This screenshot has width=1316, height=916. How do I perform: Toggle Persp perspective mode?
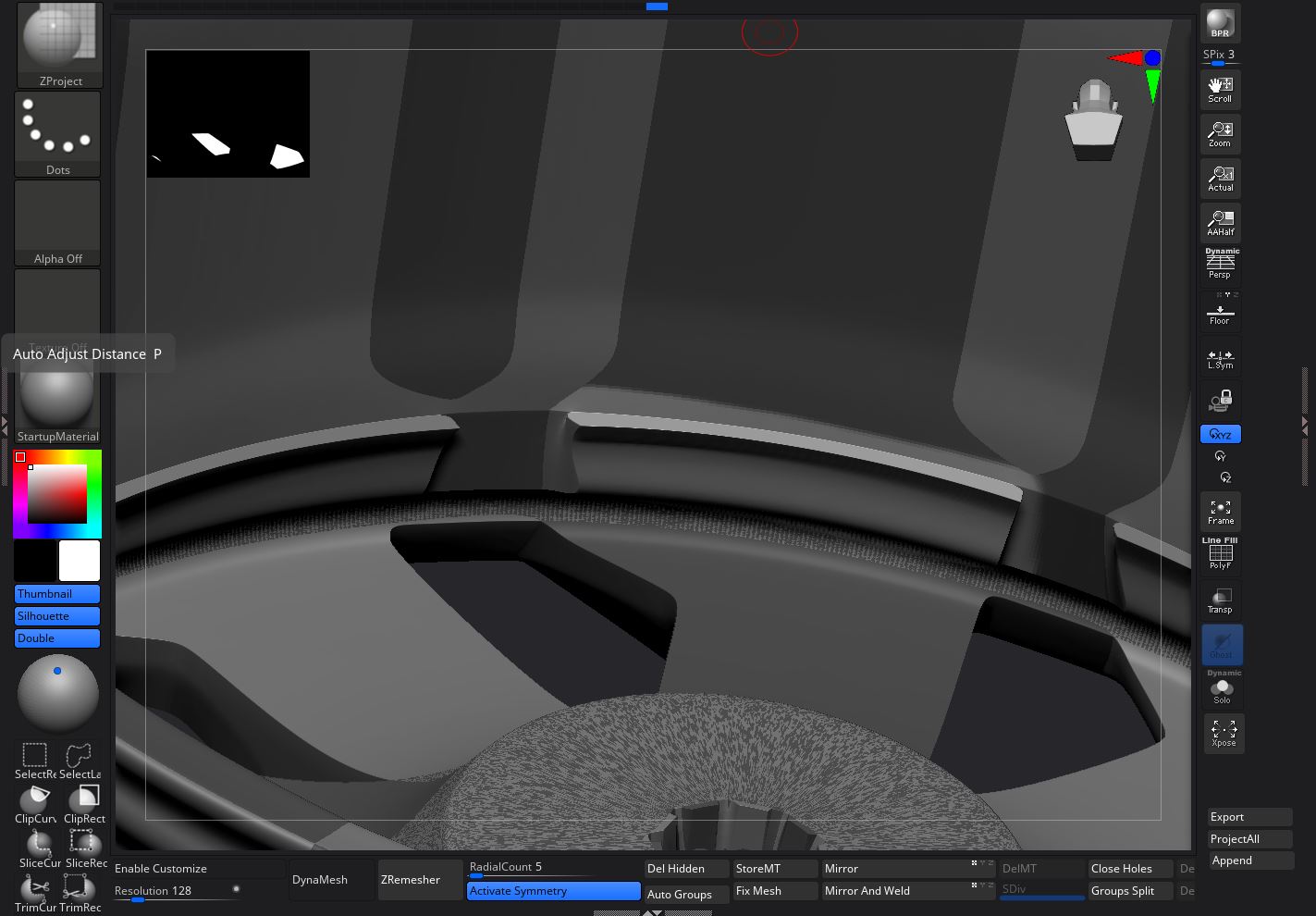pos(1220,265)
